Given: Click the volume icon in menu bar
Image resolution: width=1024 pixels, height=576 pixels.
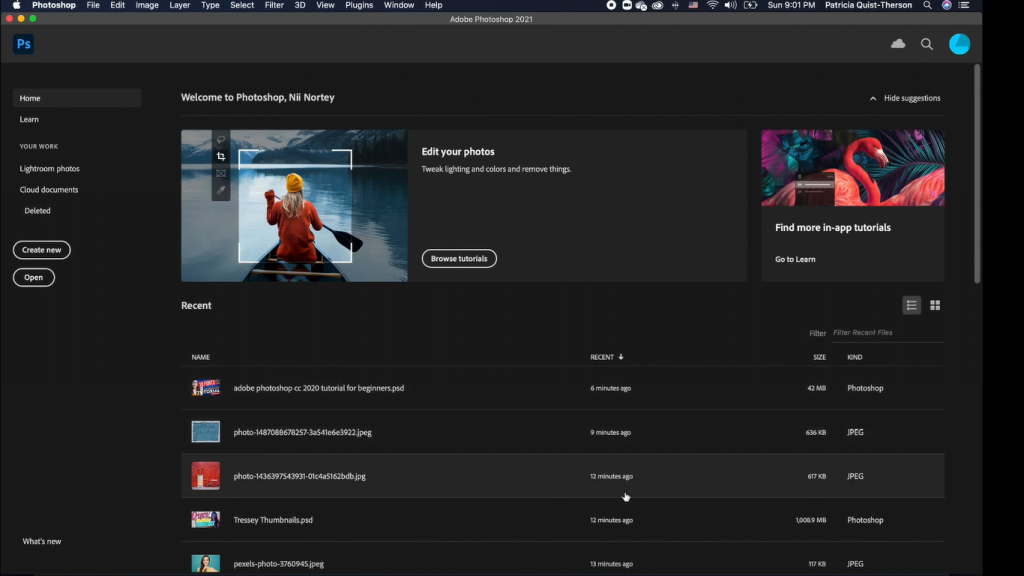Looking at the screenshot, I should coord(730,5).
